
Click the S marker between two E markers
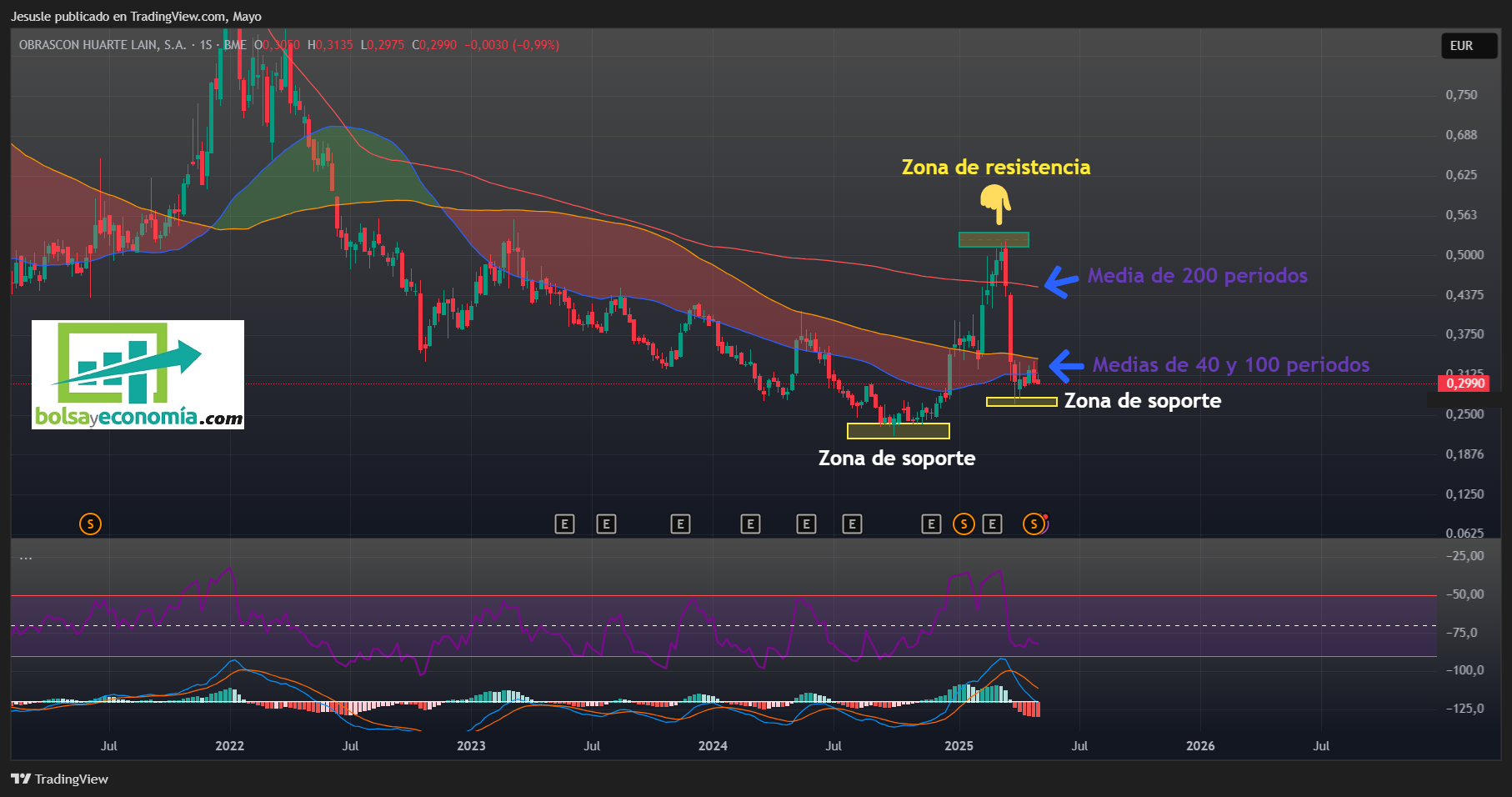pos(964,524)
